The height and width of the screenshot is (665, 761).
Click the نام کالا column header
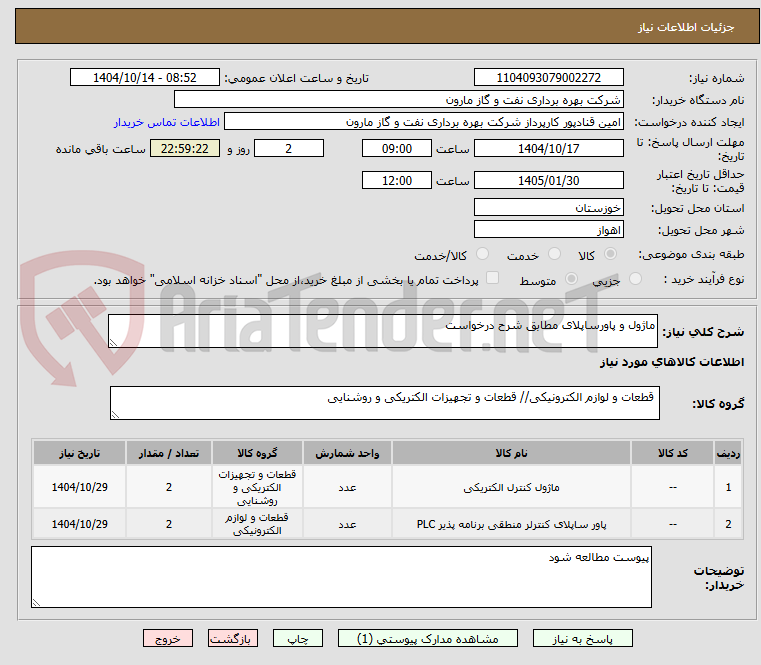click(x=511, y=453)
